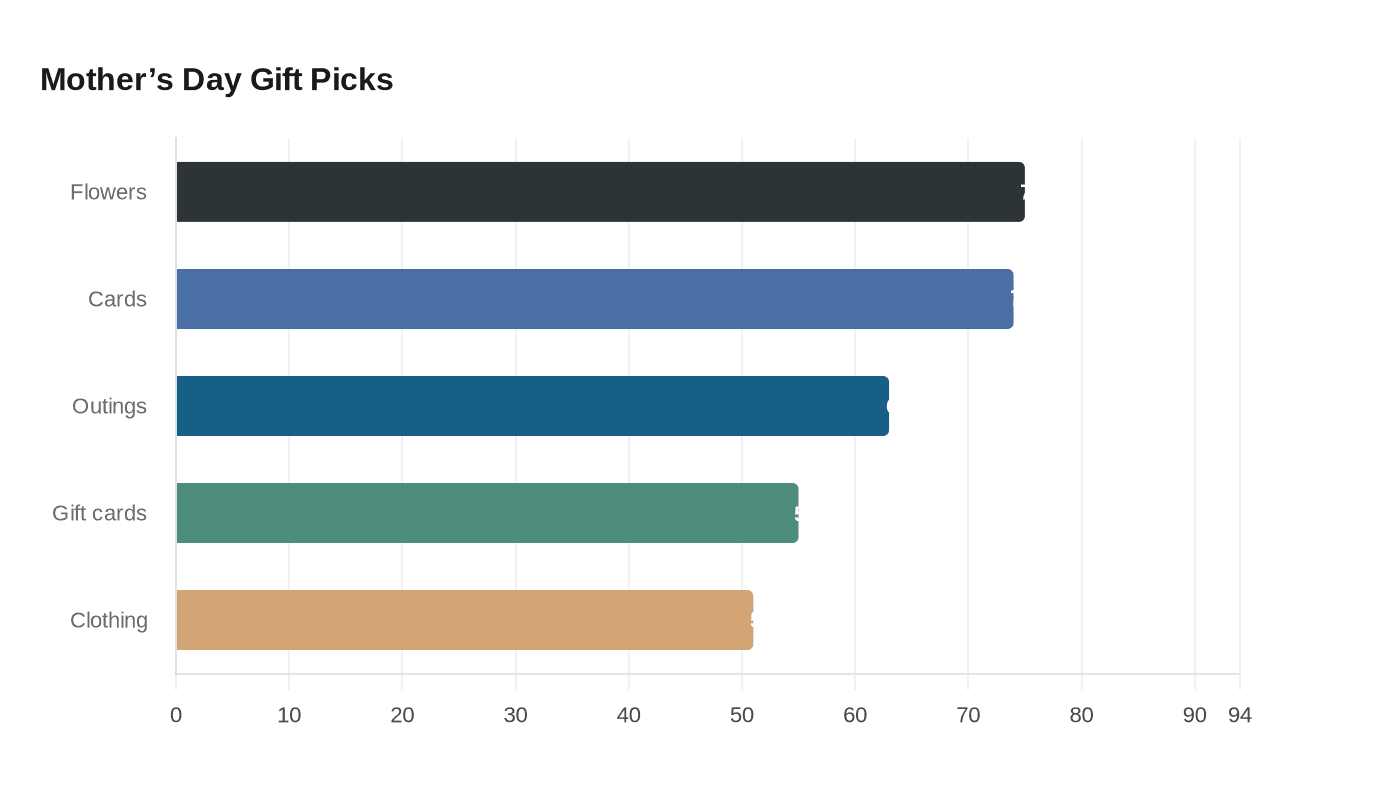Select x-axis value 50

(x=742, y=715)
